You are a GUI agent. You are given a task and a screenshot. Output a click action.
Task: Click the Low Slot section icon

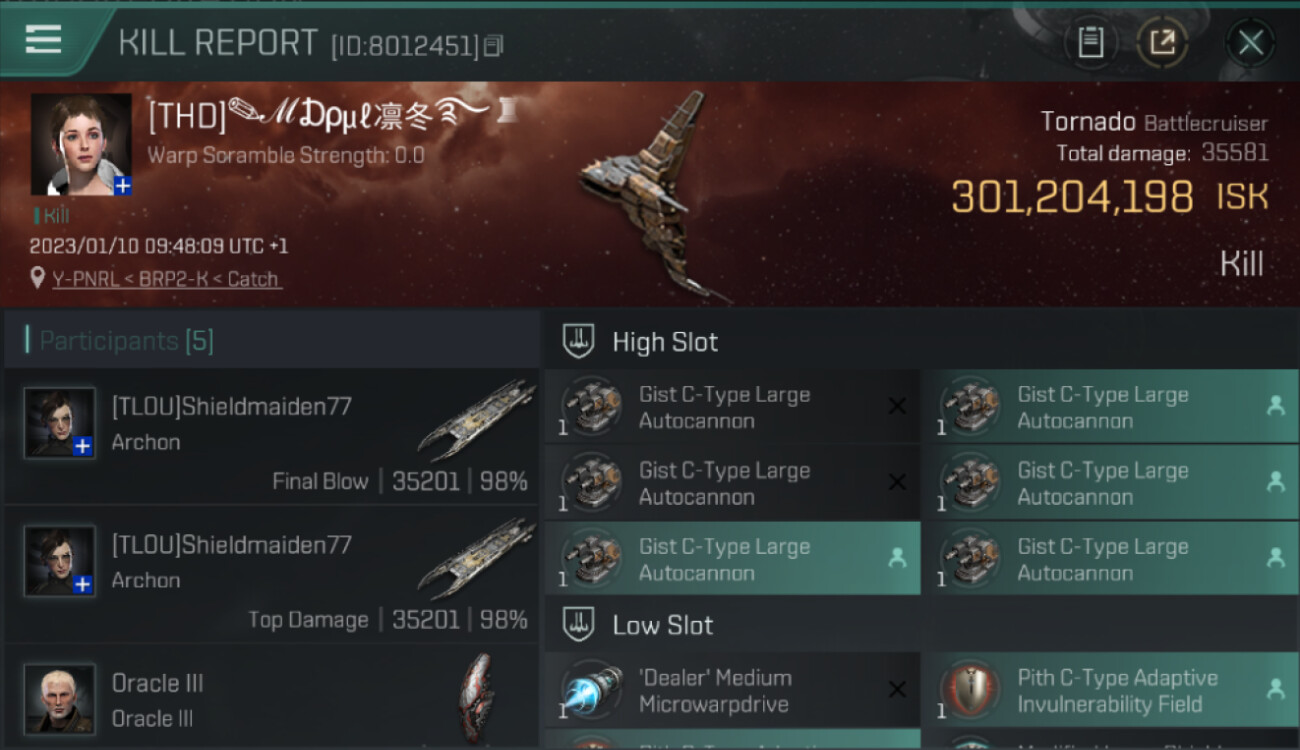pyautogui.click(x=579, y=625)
